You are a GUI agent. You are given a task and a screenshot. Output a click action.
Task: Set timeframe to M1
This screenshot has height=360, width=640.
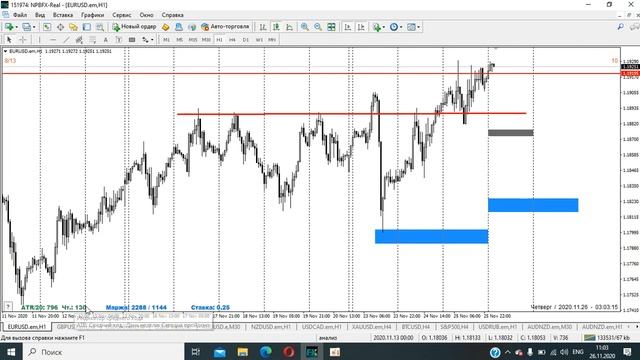tap(167, 40)
